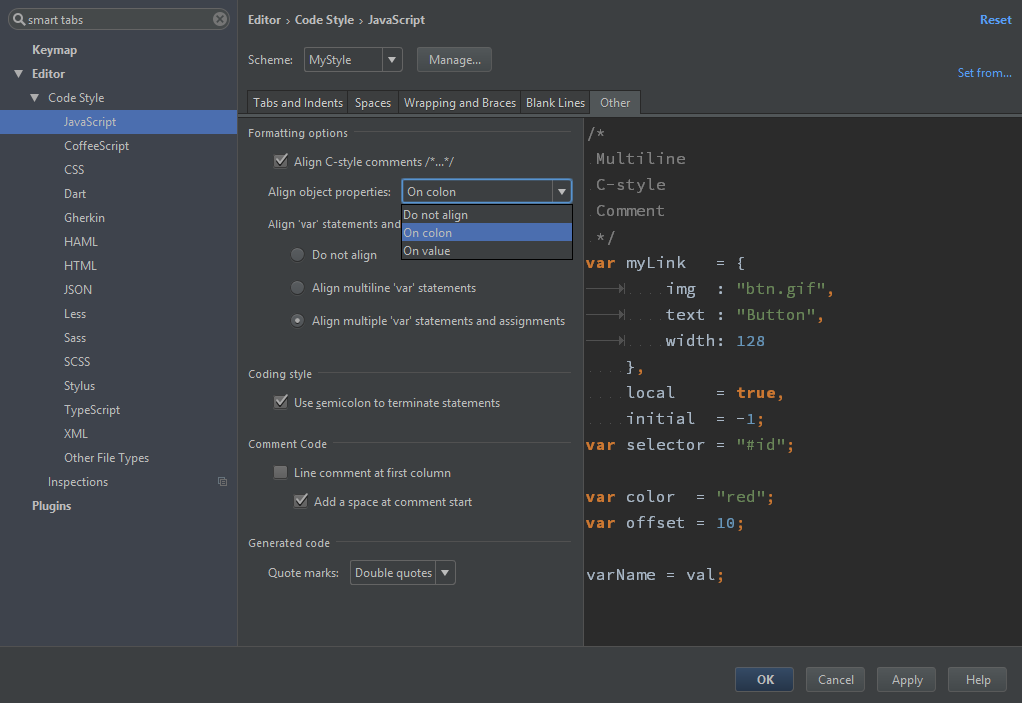Enable Line comment at first column
The height and width of the screenshot is (703, 1022).
point(281,472)
